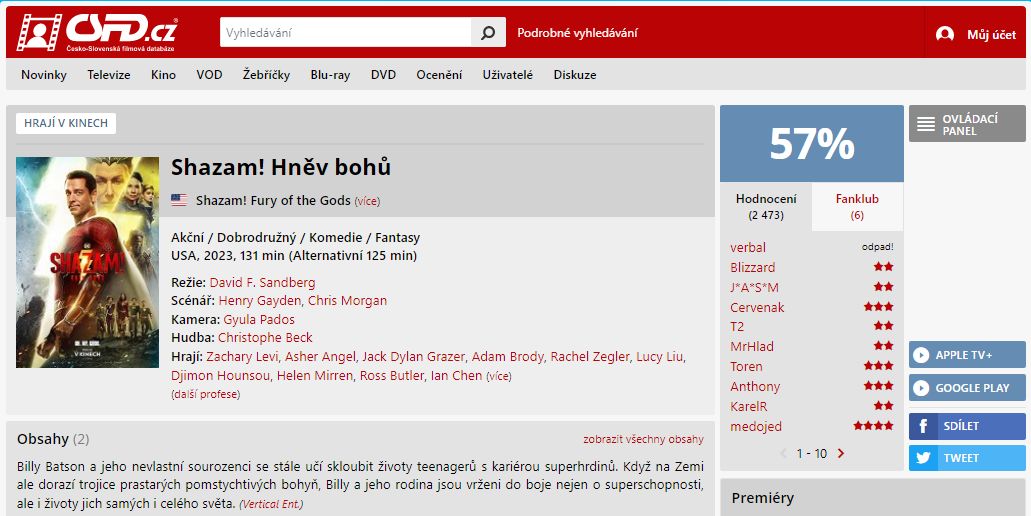
Task: Open cinematographer Gyula Pados page
Action: (x=259, y=319)
